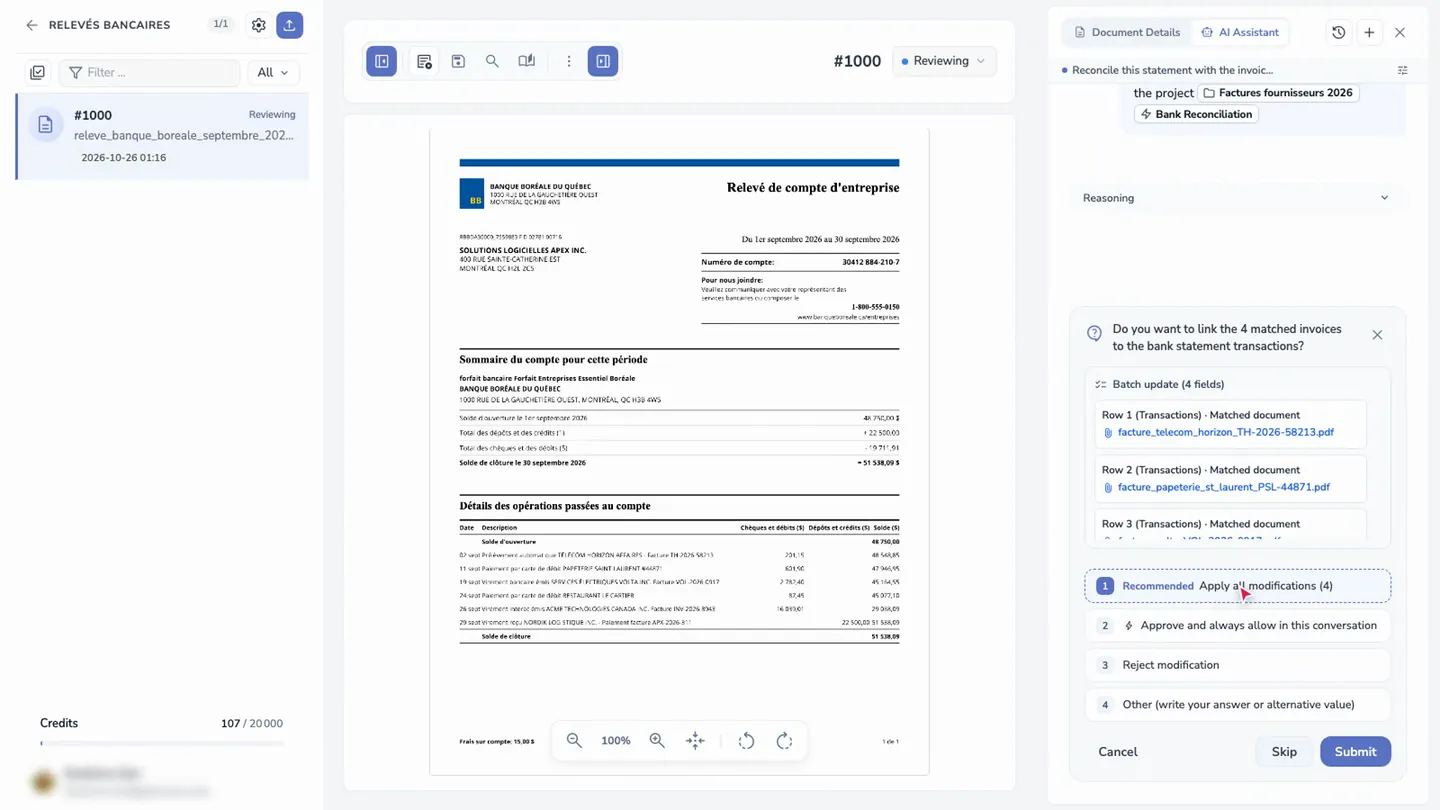Viewport: 1440px width, 810px height.
Task: Open conversation history icon
Action: 1338,32
